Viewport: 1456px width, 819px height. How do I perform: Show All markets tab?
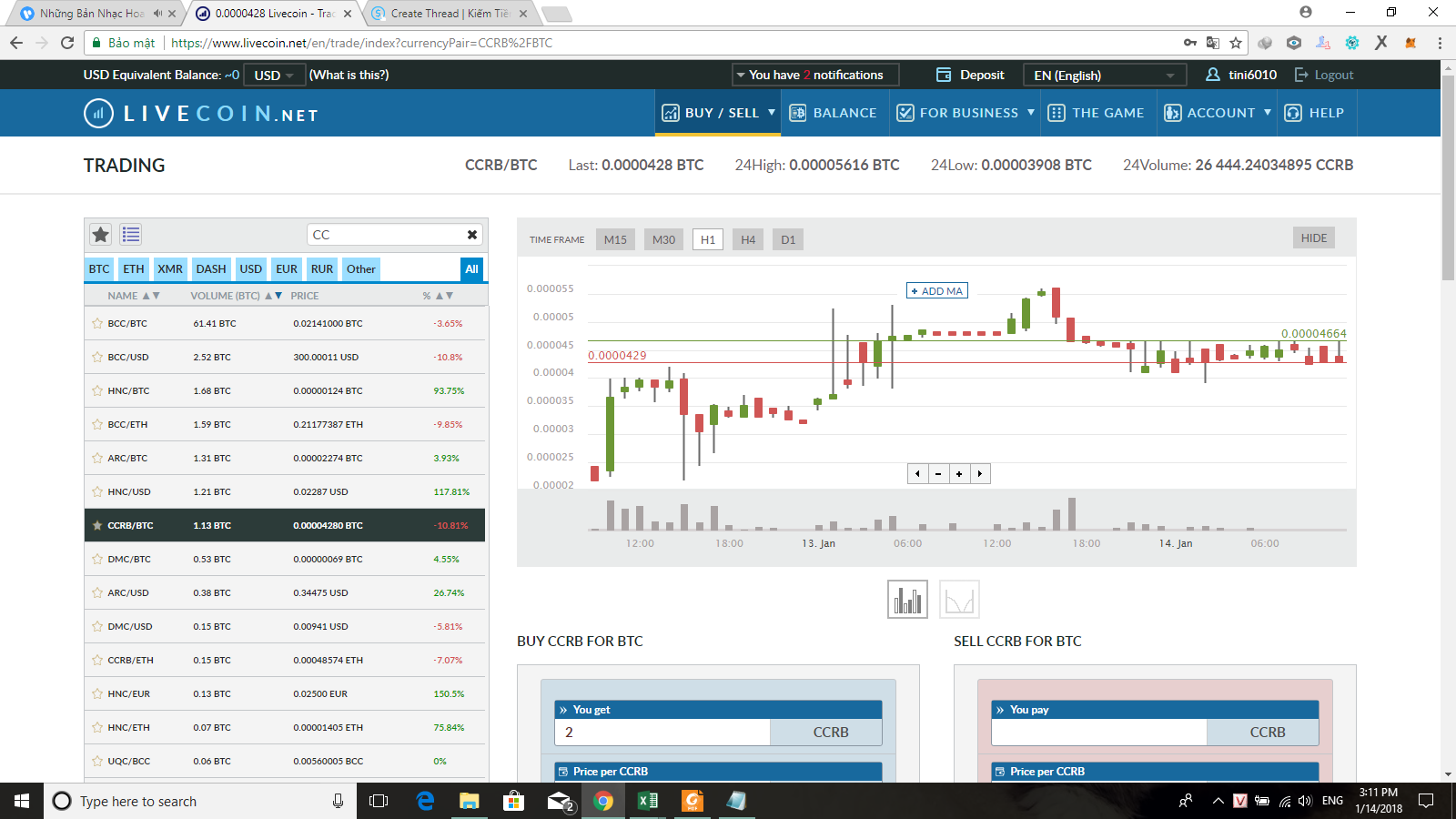point(471,268)
